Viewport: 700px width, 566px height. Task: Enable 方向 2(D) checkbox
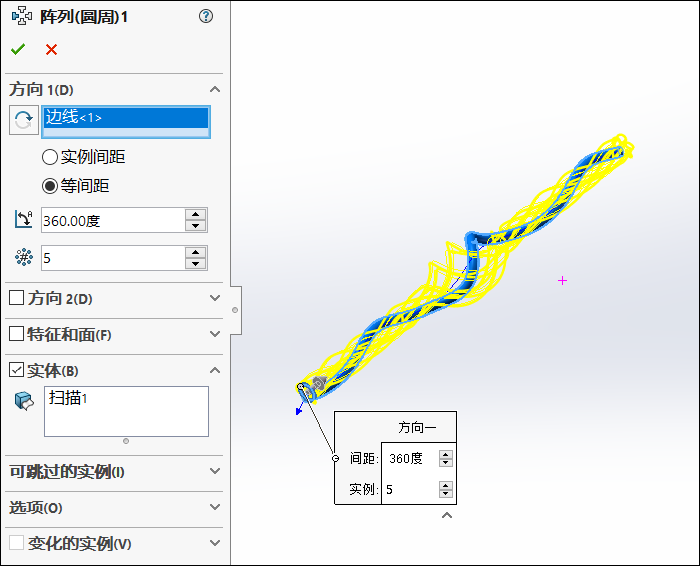(17, 297)
